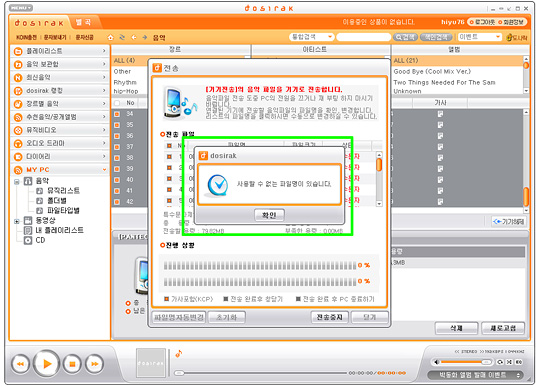
Task: Click the 가사 column header
Action: [x=440, y=103]
